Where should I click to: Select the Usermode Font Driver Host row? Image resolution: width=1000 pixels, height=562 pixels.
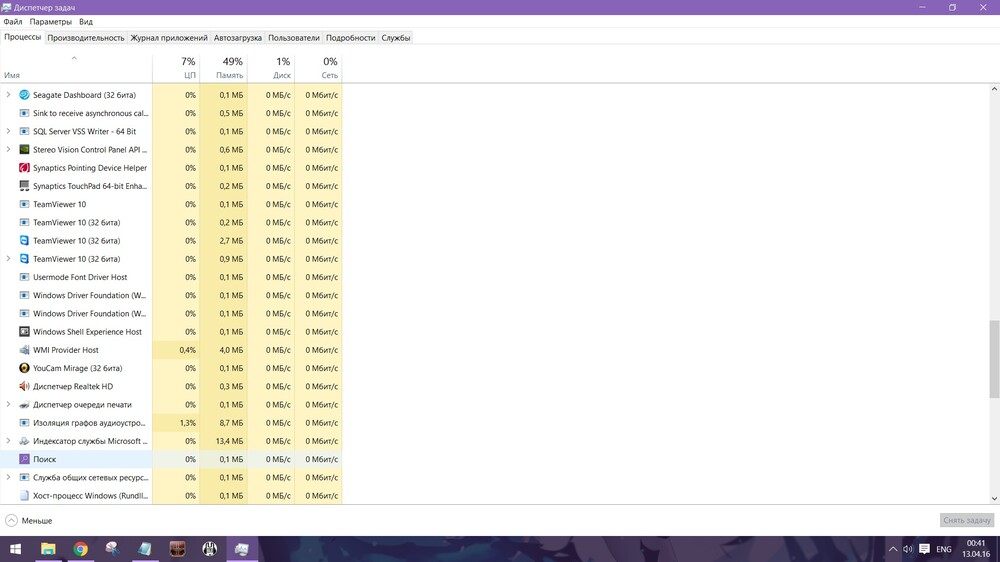tap(171, 277)
